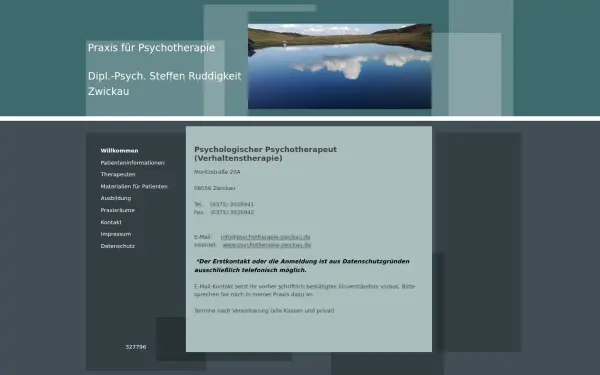This screenshot has width=600, height=375.
Task: Click the visitor counter 327796
Action: 136,347
